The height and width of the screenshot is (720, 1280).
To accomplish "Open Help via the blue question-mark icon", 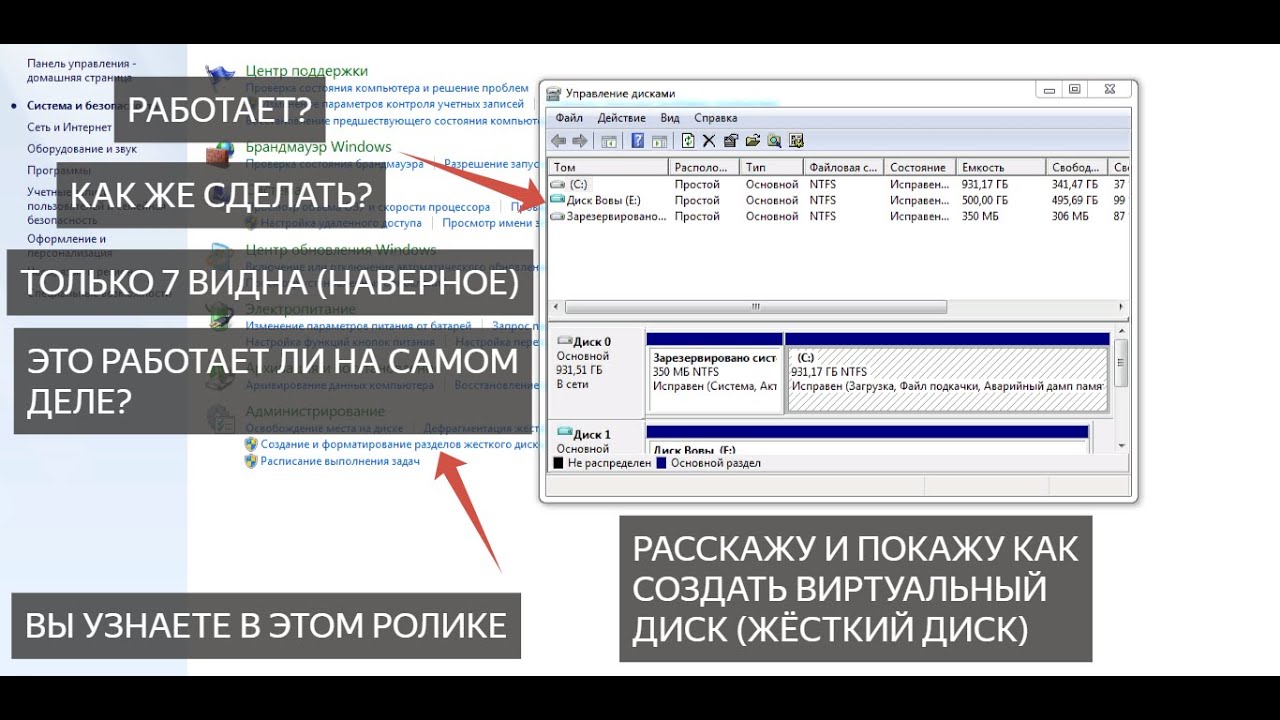I will pyautogui.click(x=637, y=141).
